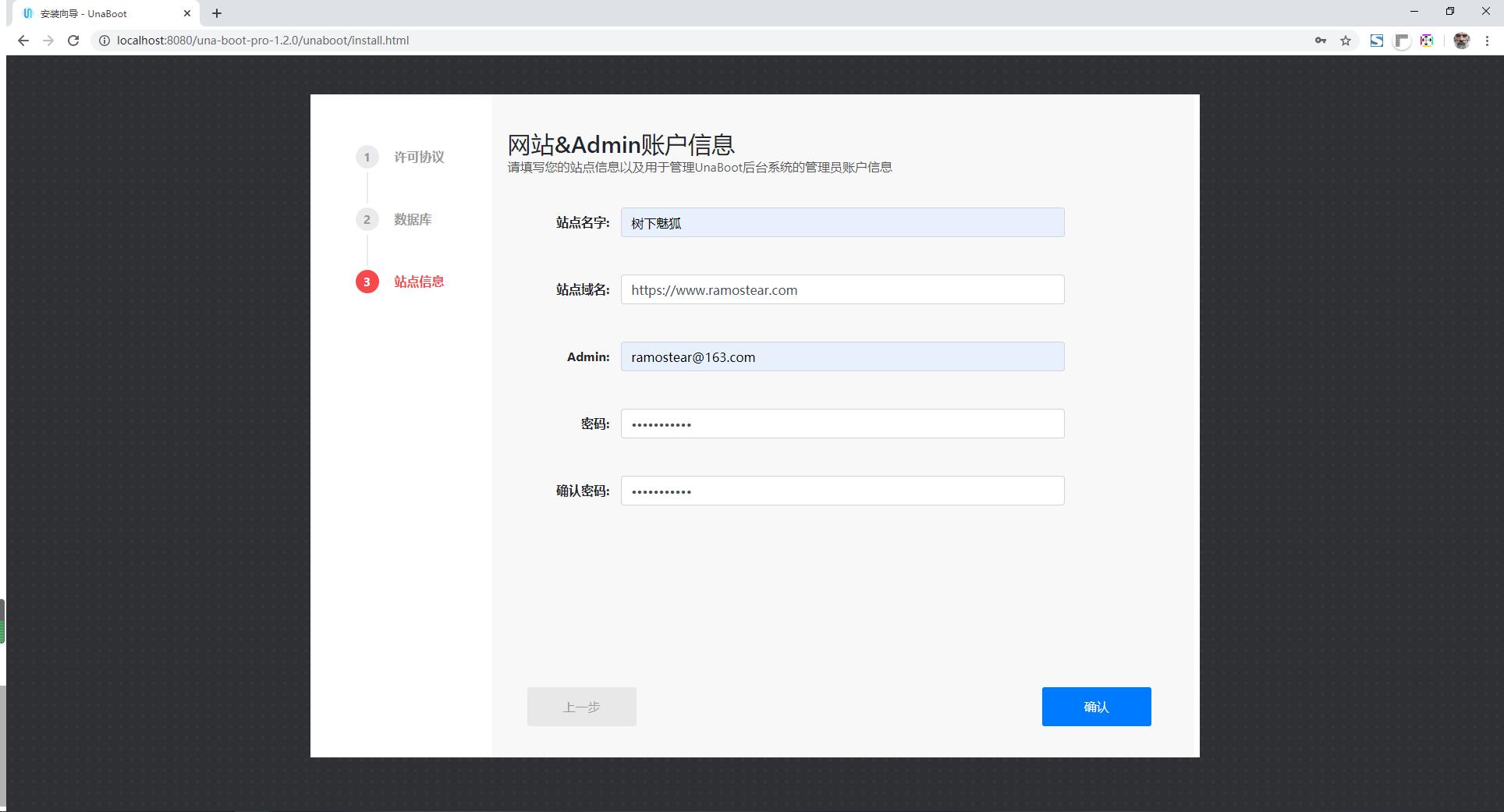Viewport: 1504px width, 812px height.
Task: Click the 确认密码 confirm password field
Action: point(842,491)
